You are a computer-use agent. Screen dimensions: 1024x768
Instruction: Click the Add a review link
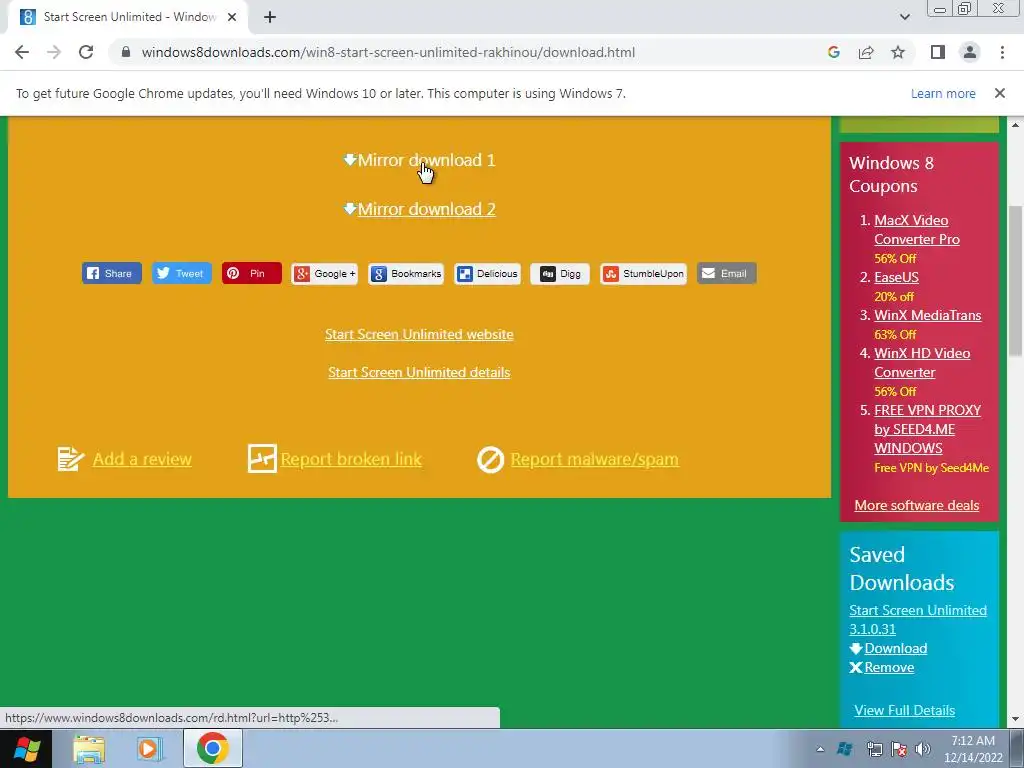tap(142, 459)
